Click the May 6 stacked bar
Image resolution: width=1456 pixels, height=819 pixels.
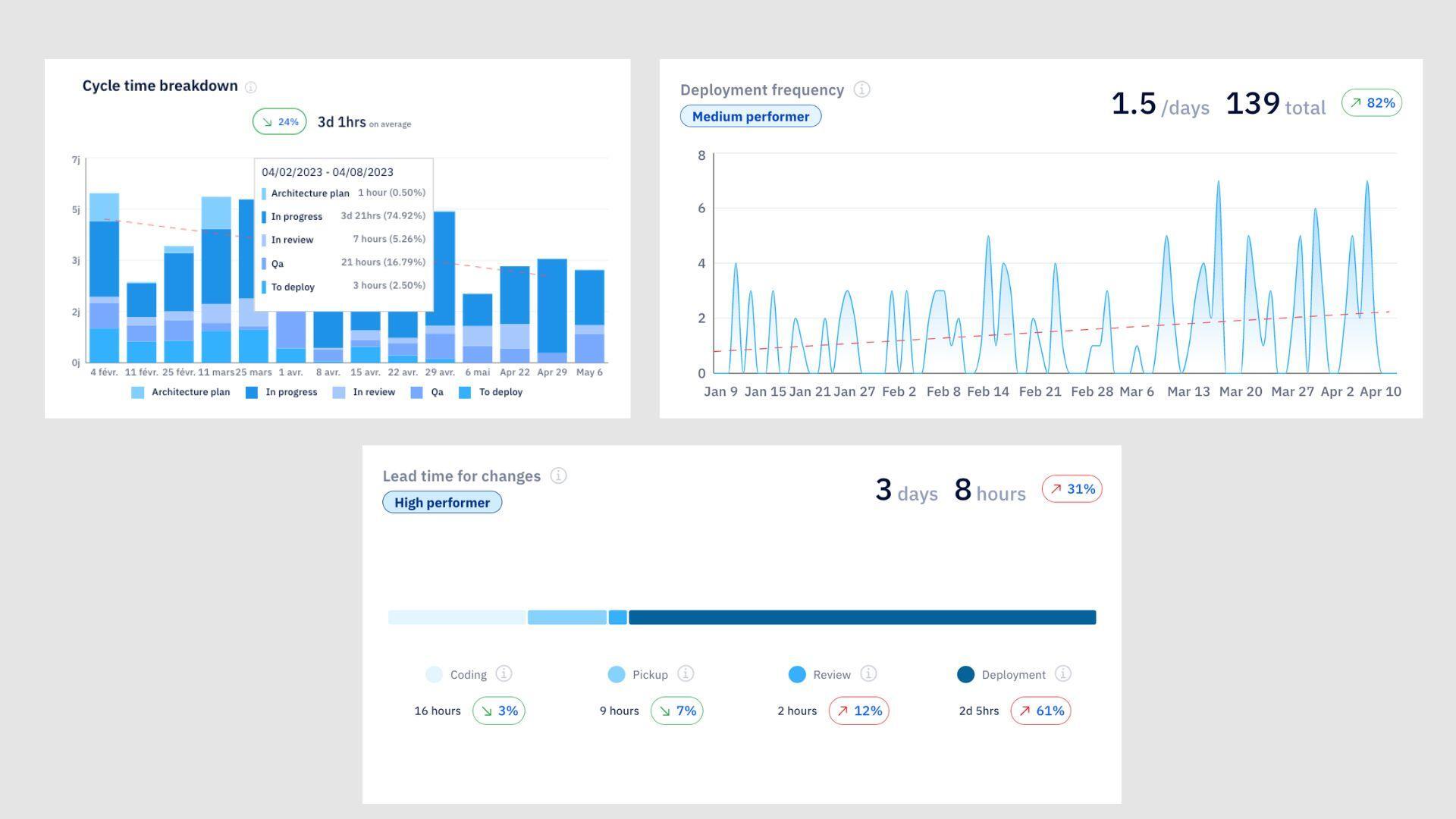589,316
